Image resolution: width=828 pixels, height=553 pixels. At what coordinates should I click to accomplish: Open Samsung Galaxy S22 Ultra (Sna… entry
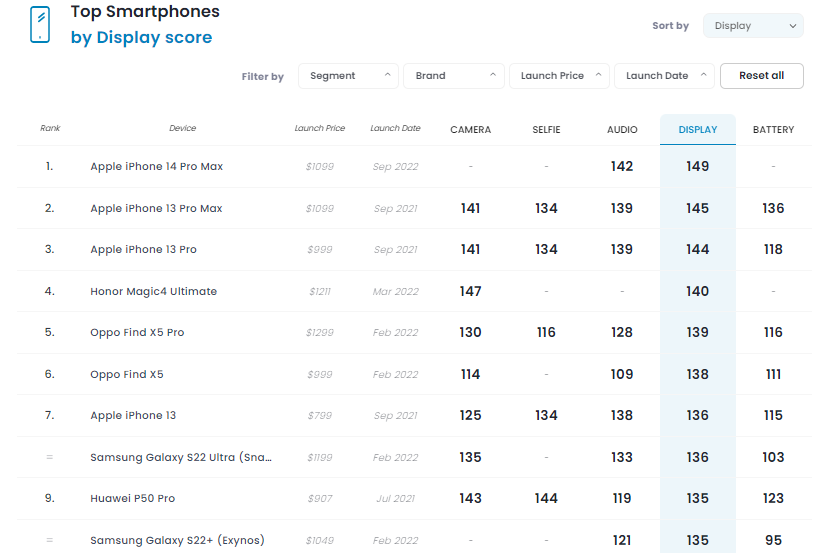tap(181, 457)
